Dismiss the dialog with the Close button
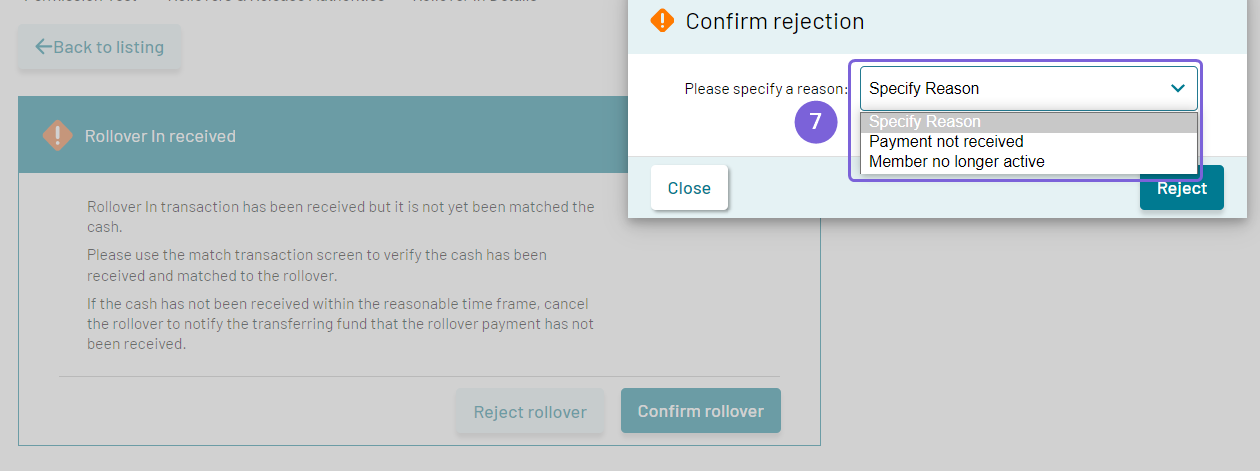The image size is (1260, 471). [689, 188]
